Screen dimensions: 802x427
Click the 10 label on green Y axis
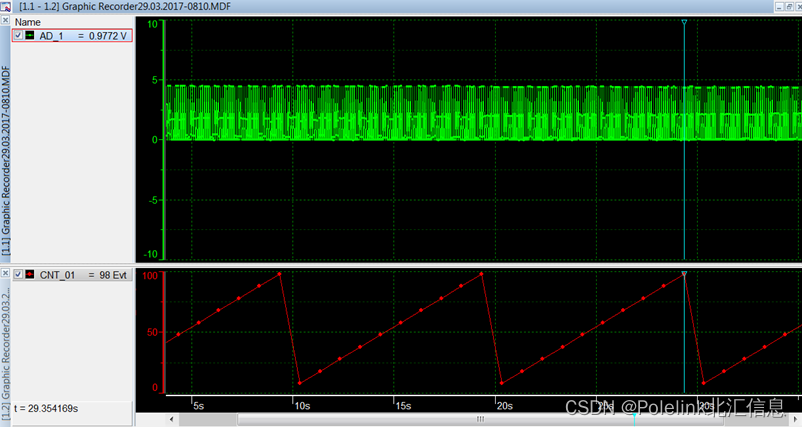(152, 24)
